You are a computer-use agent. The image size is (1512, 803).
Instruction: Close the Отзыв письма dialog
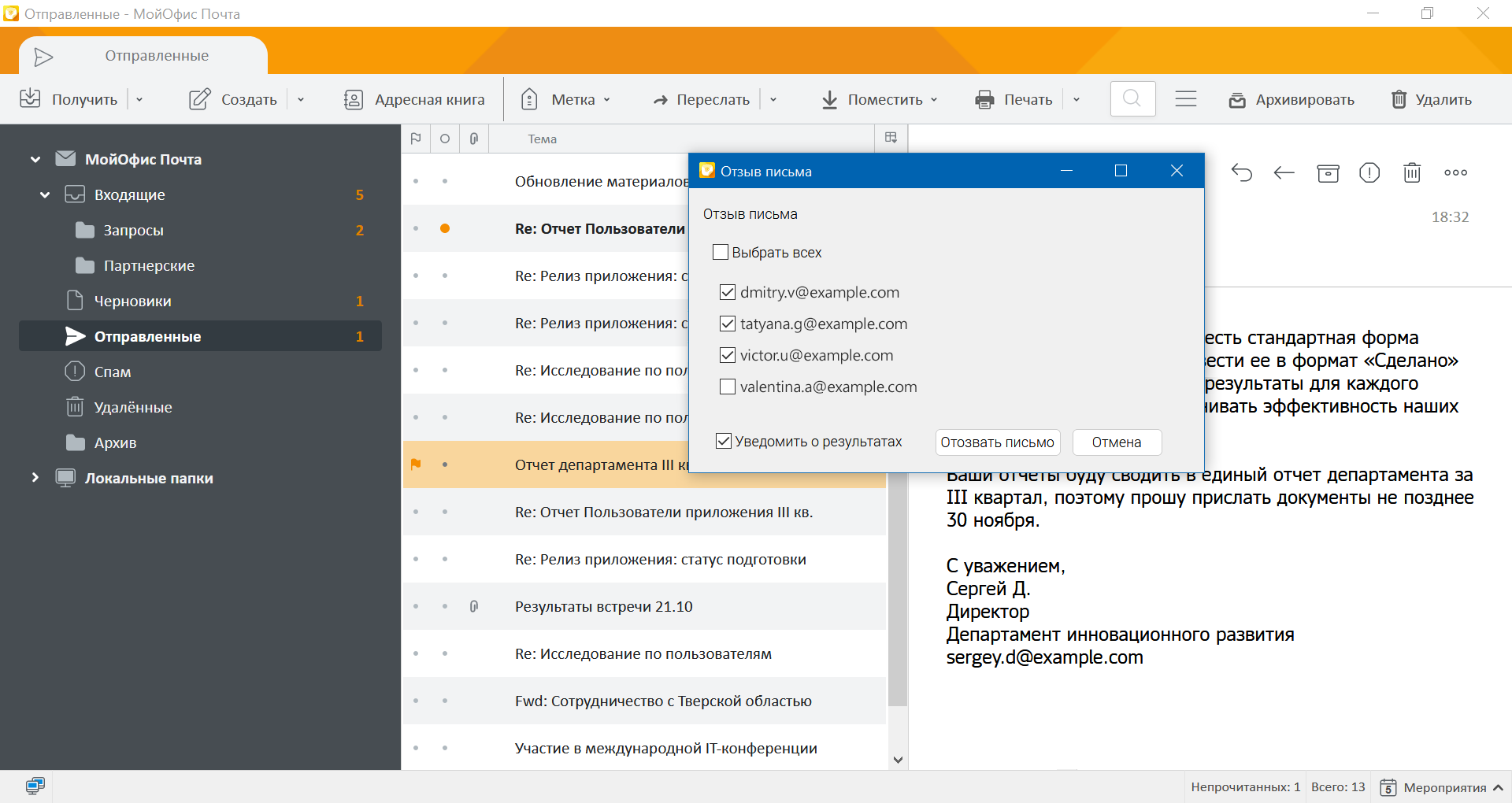[1177, 171]
